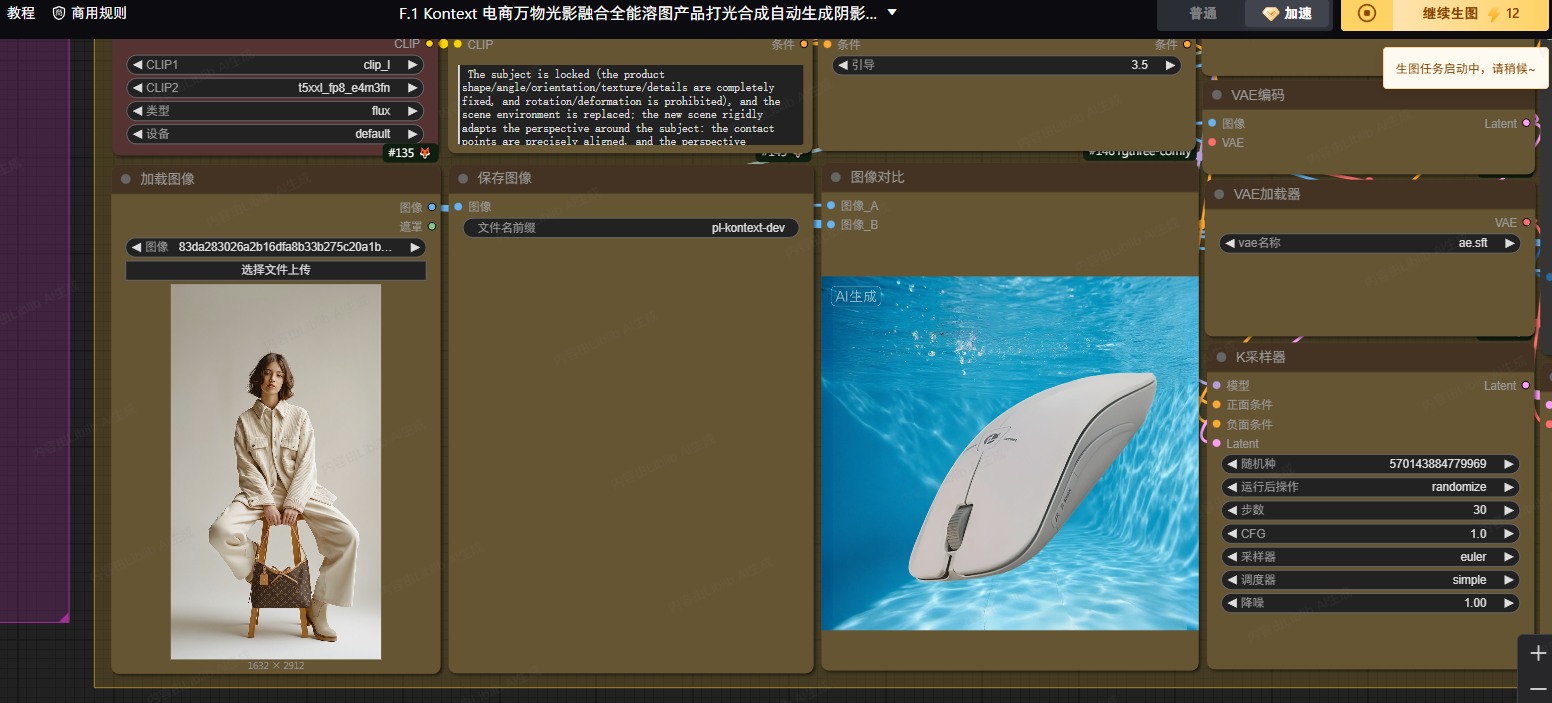The width and height of the screenshot is (1552, 703).
Task: Click the collapse dot on K采样器 node
Action: [1221, 357]
